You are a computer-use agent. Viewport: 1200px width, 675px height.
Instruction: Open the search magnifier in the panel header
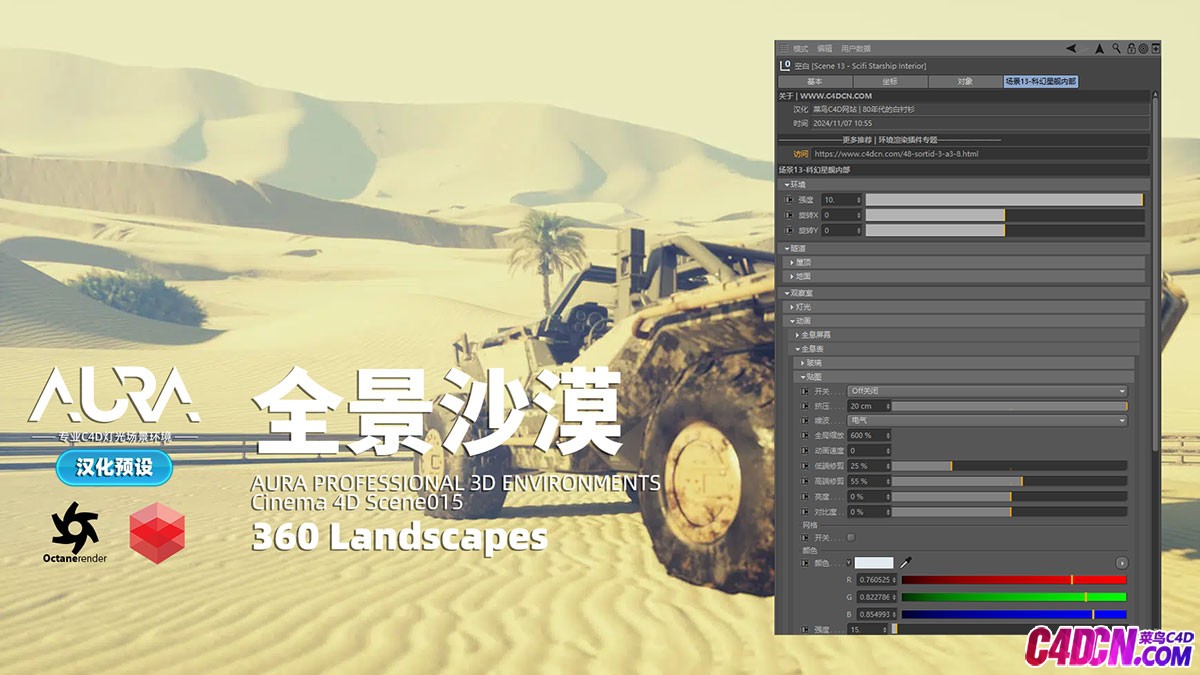(1116, 48)
